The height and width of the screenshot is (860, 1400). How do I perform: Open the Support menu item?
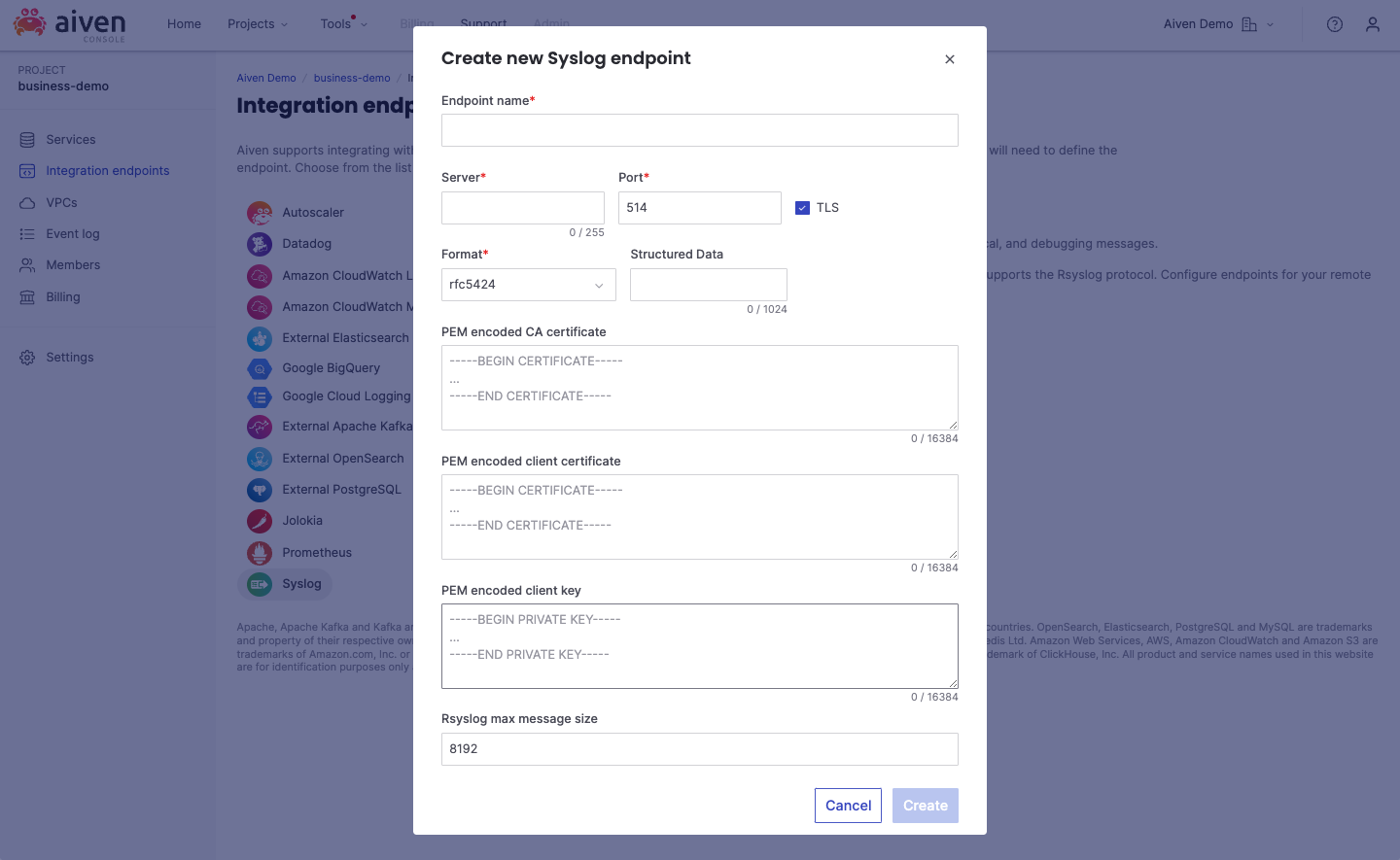pyautogui.click(x=483, y=23)
